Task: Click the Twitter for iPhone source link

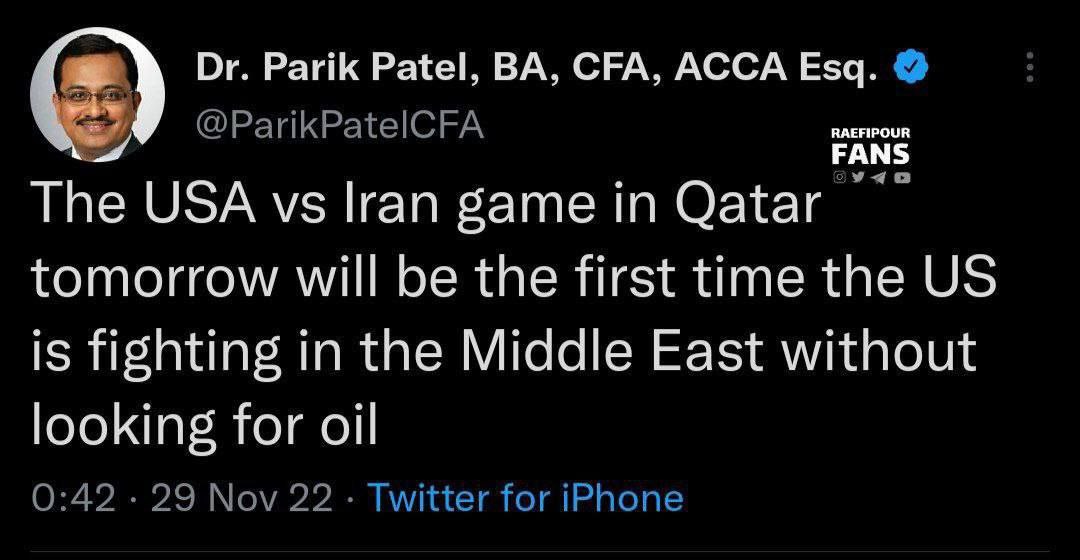Action: tap(526, 498)
